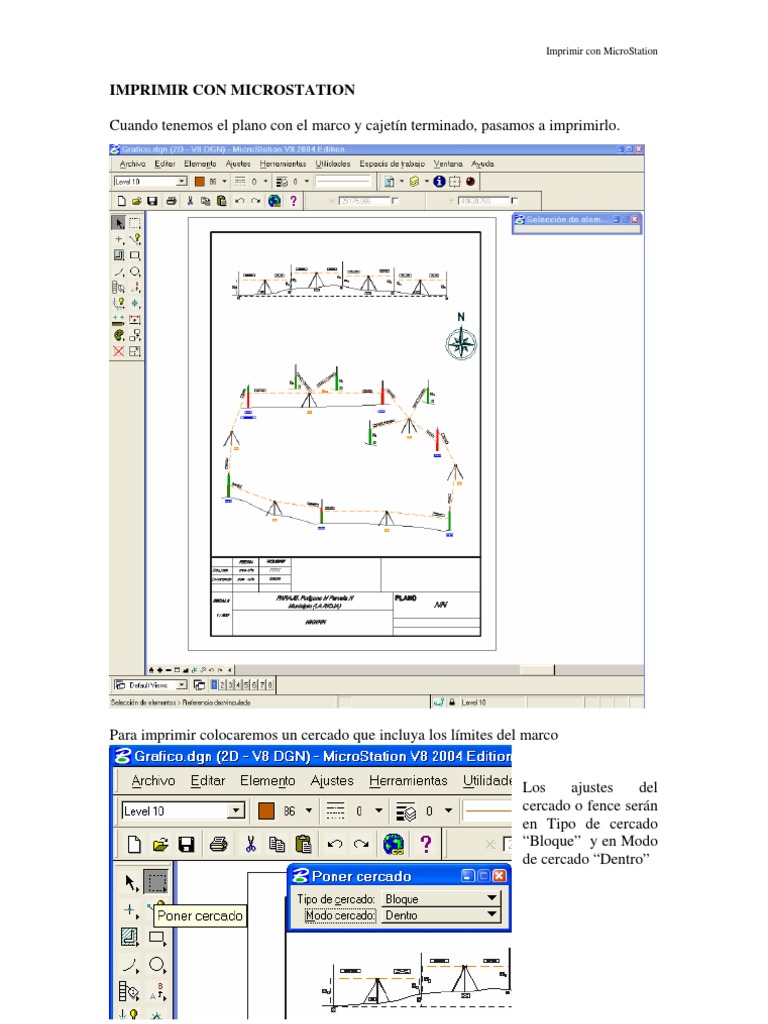
Task: Toggle view 6 button in upper window
Action: click(254, 685)
